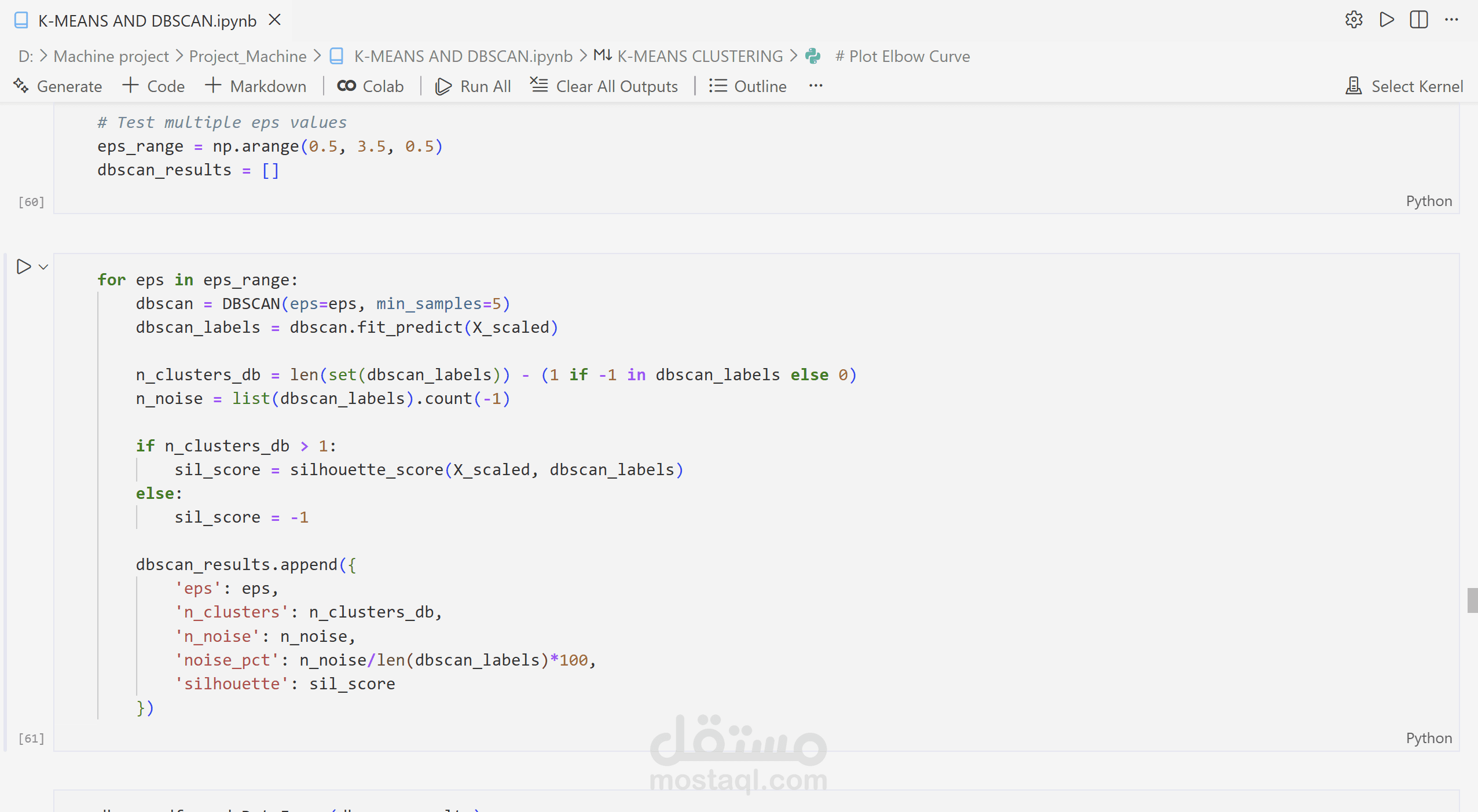The height and width of the screenshot is (812, 1478).
Task: Click the split editor icon
Action: (1418, 20)
